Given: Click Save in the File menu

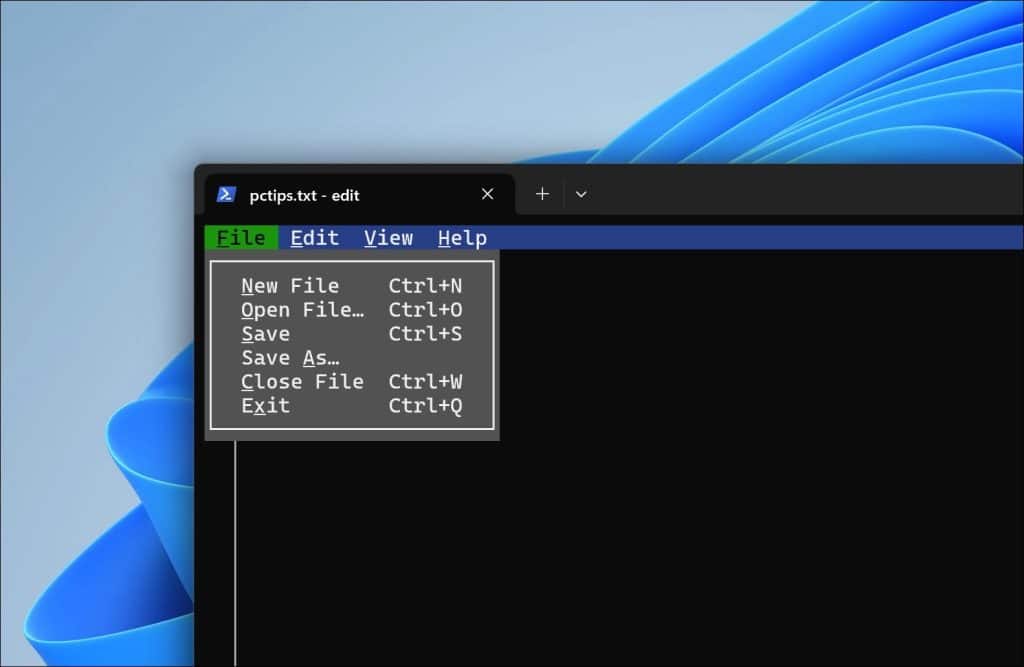Looking at the screenshot, I should 352,334.
